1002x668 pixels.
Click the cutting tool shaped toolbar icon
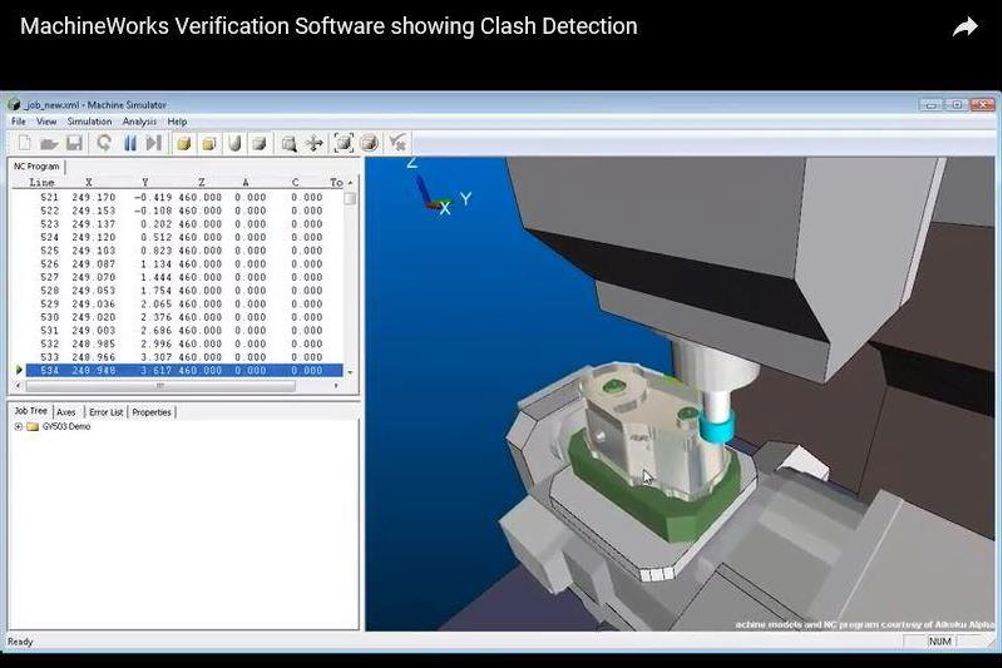235,144
